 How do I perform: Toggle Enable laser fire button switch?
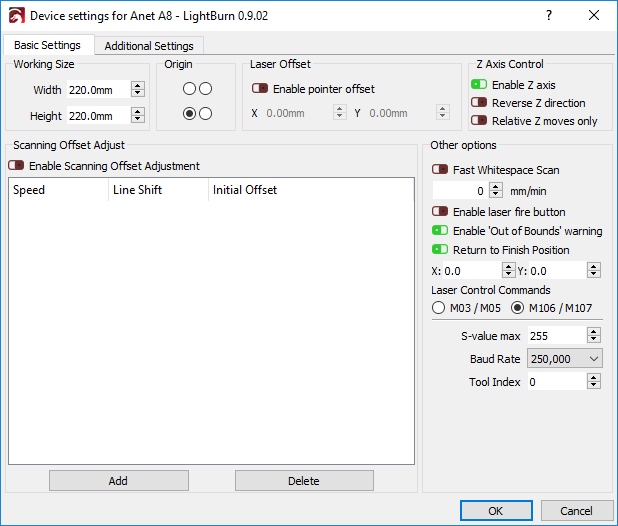pyautogui.click(x=440, y=212)
